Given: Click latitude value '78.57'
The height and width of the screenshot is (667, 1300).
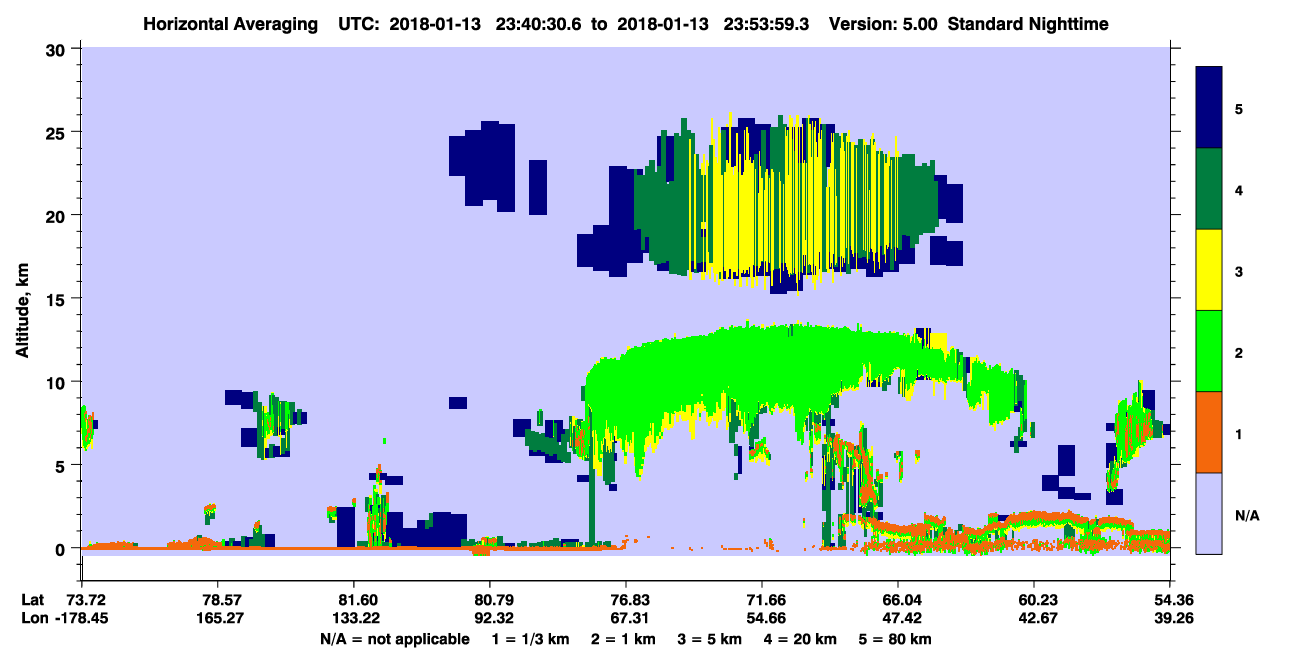Looking at the screenshot, I should 217,600.
